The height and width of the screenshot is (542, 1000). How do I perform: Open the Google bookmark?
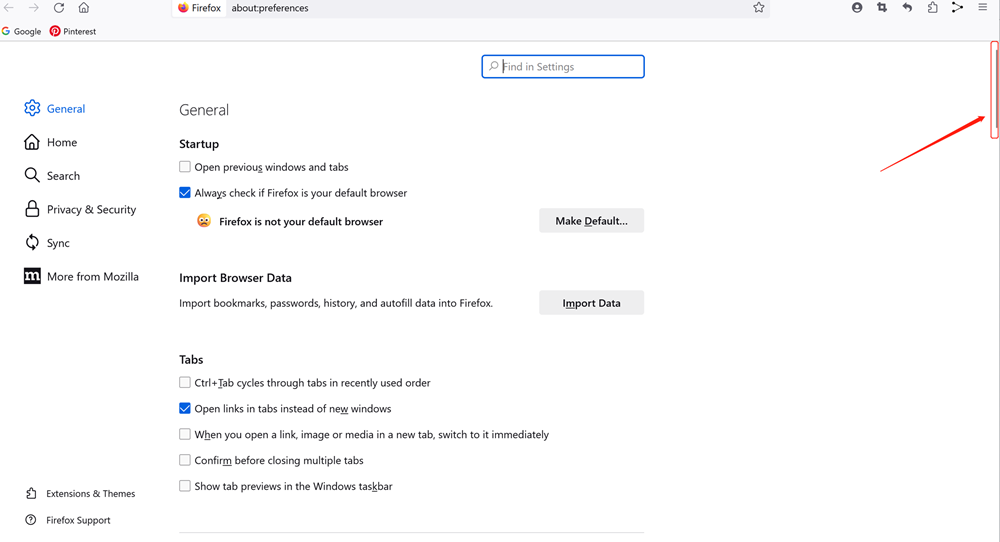tap(21, 31)
